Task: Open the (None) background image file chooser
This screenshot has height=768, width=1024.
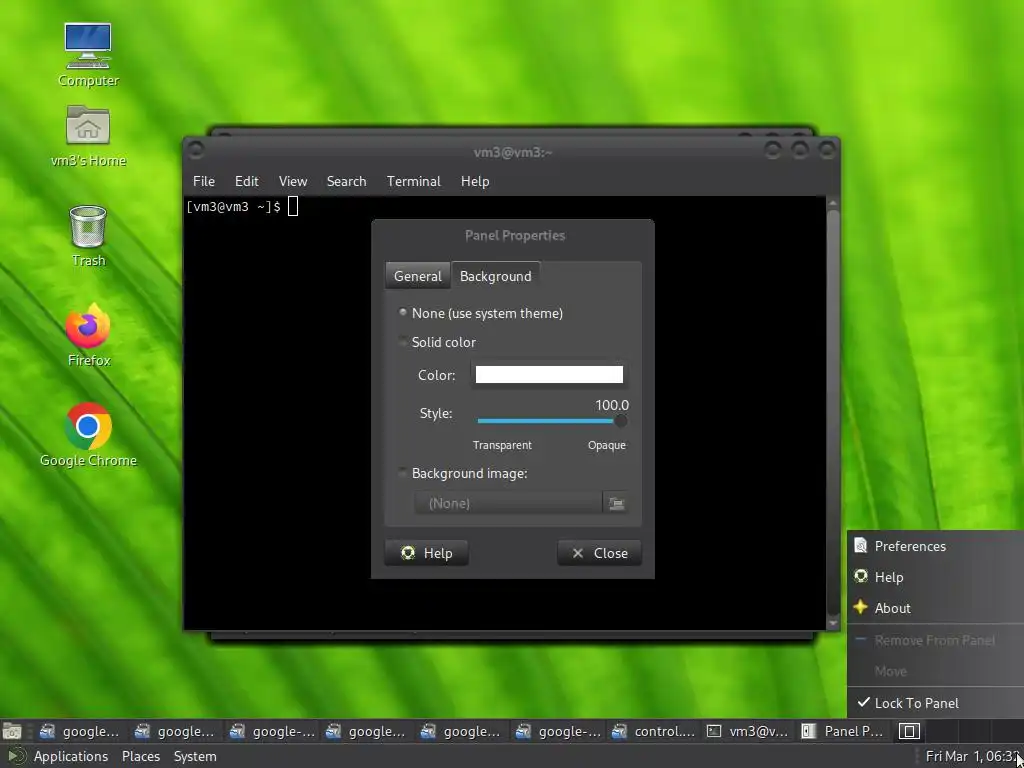Action: [507, 503]
